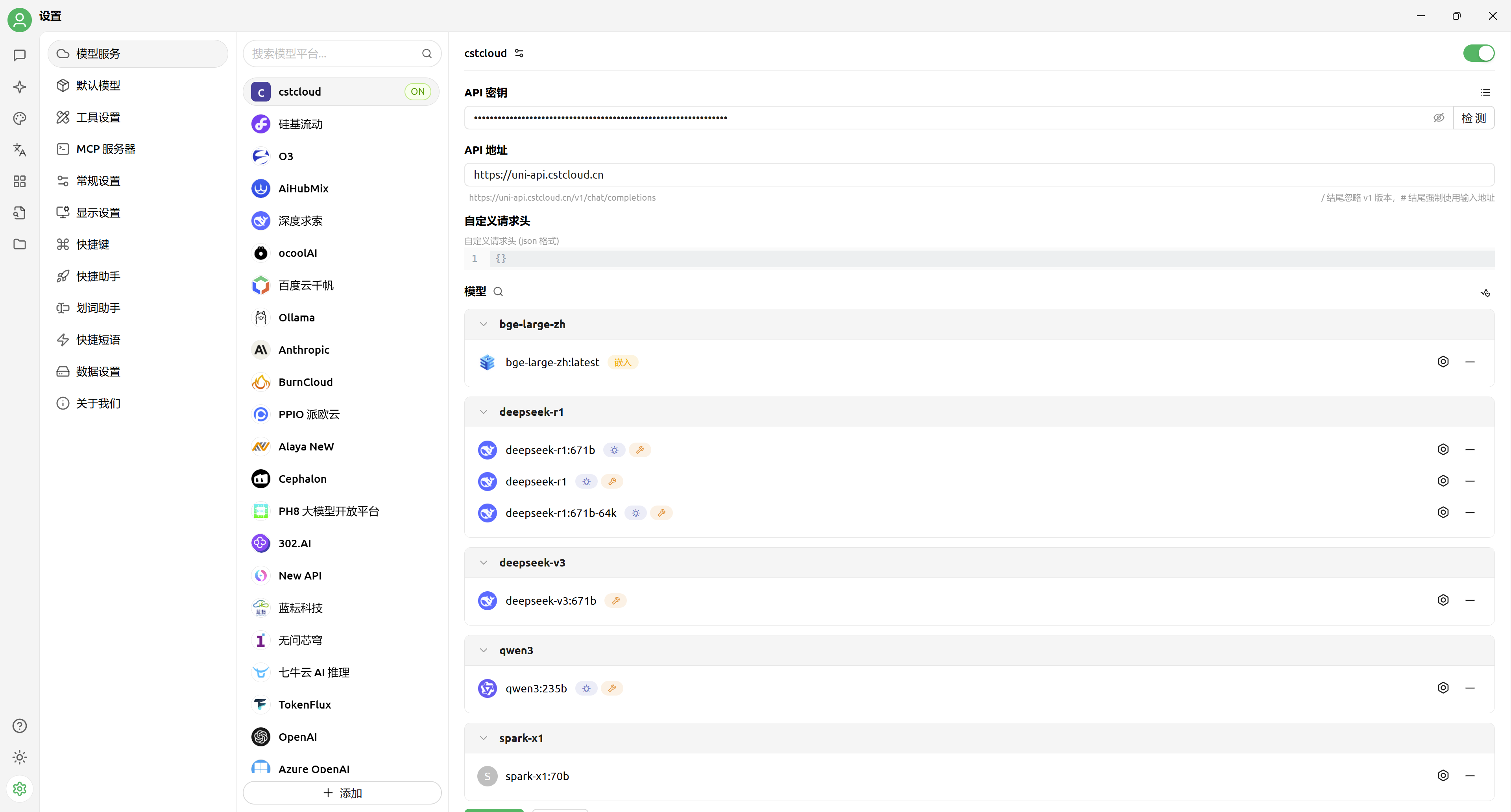Image resolution: width=1511 pixels, height=812 pixels.
Task: Click the edit icon beside cstcloud title
Action: tap(519, 54)
